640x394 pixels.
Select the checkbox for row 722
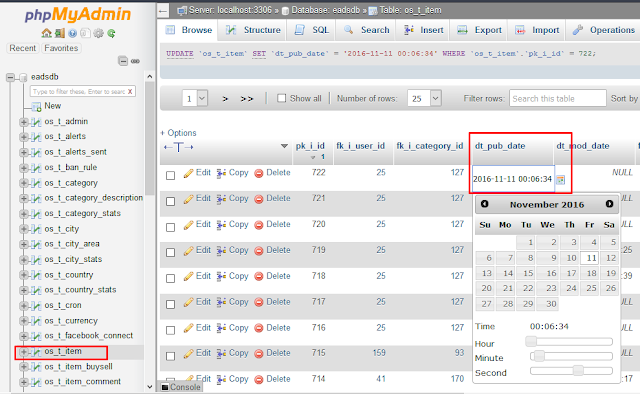point(171,176)
